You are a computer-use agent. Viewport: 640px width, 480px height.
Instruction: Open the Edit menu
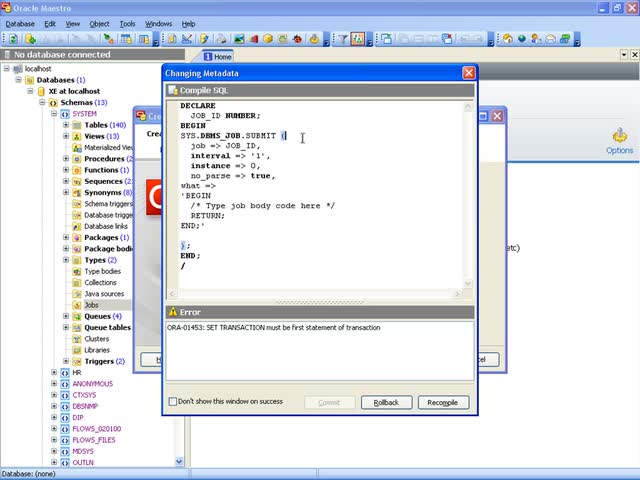(x=50, y=24)
